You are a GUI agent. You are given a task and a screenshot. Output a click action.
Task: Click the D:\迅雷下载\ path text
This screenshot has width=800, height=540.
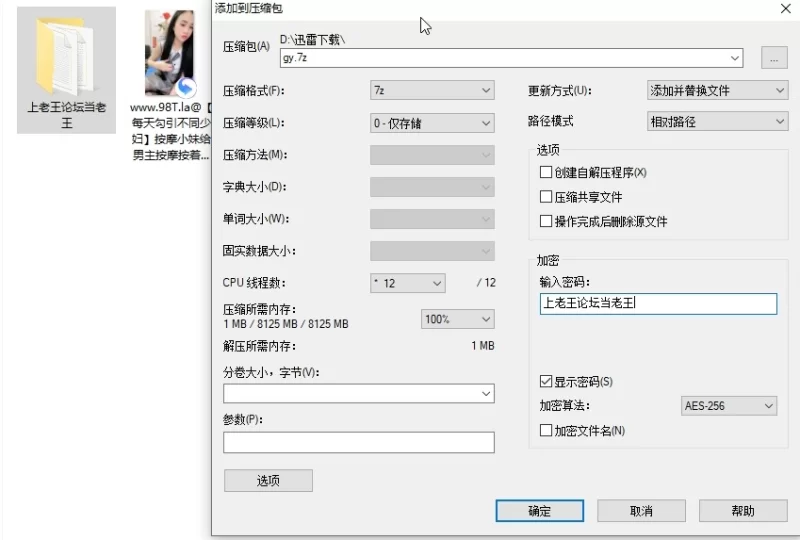tap(312, 39)
